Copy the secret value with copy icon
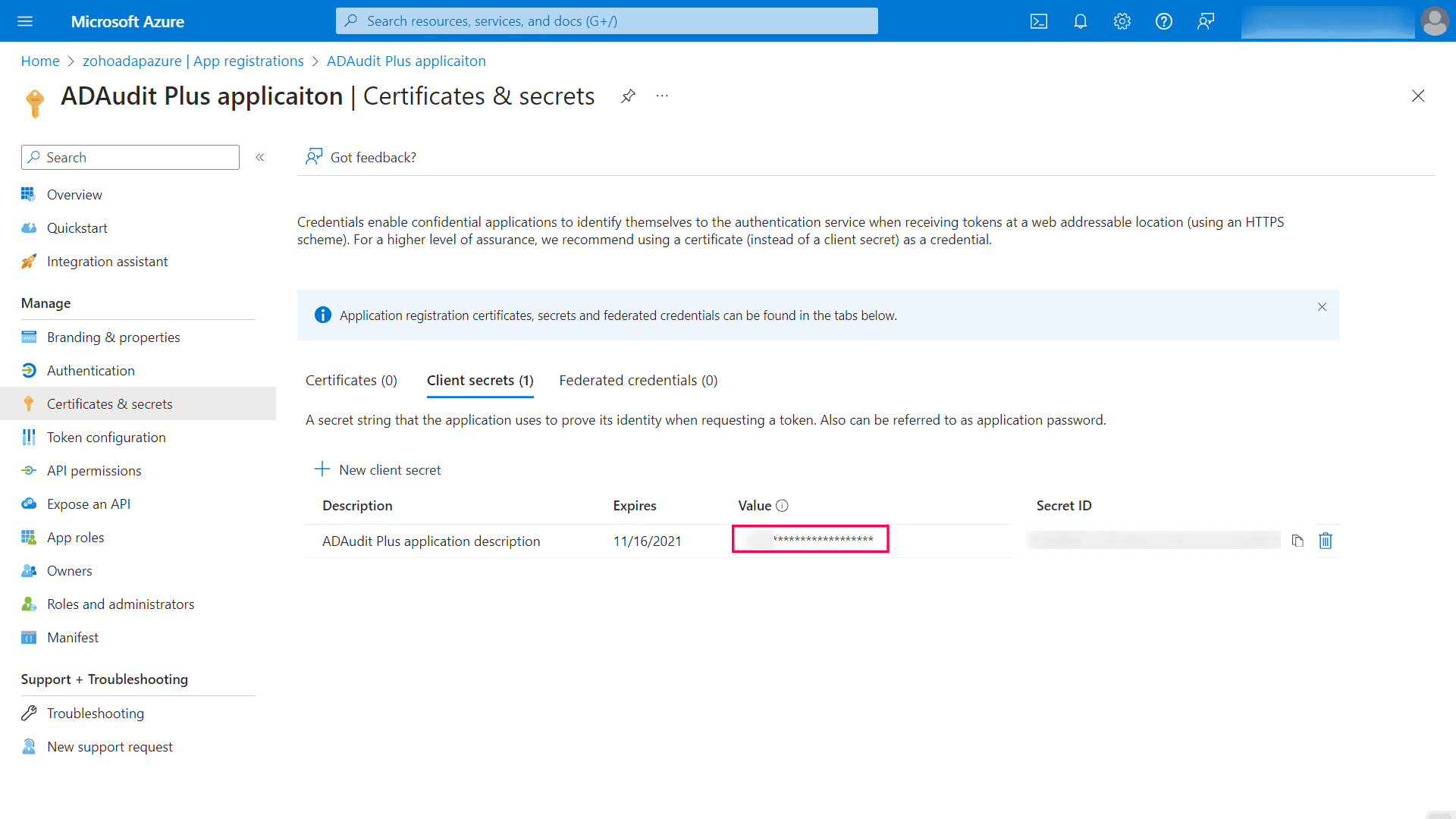Screen dimensions: 1456x819 pos(1298,541)
